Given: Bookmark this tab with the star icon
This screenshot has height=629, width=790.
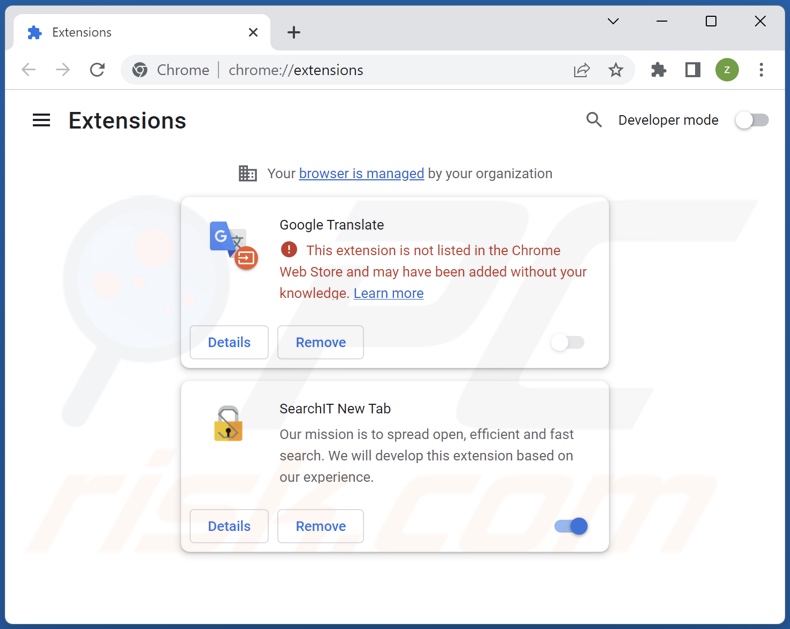Looking at the screenshot, I should click(x=616, y=70).
